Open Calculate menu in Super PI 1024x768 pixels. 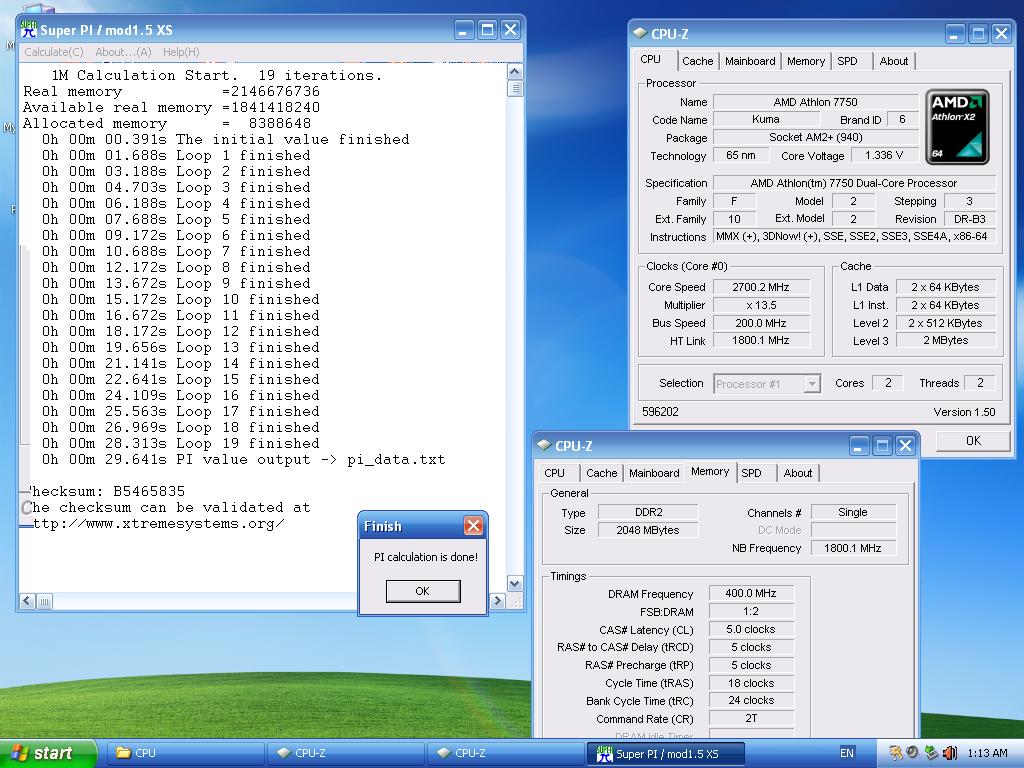click(x=54, y=52)
